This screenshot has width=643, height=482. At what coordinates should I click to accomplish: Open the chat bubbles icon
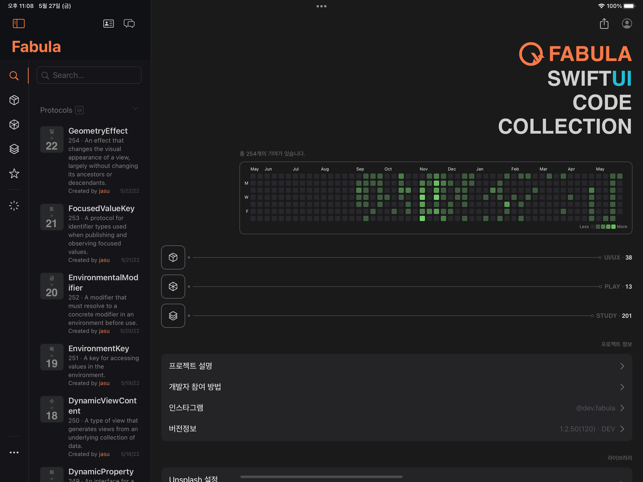point(129,23)
